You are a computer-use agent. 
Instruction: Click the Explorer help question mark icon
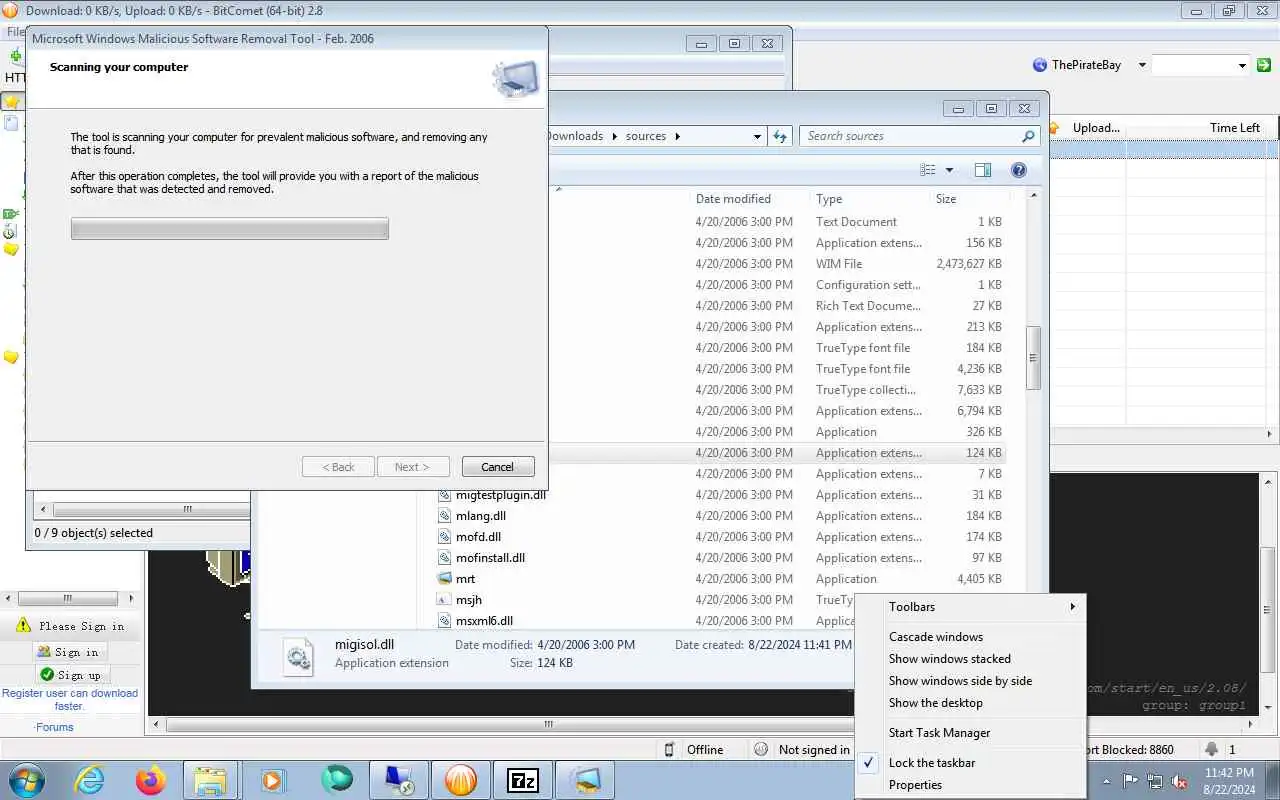tap(1019, 170)
